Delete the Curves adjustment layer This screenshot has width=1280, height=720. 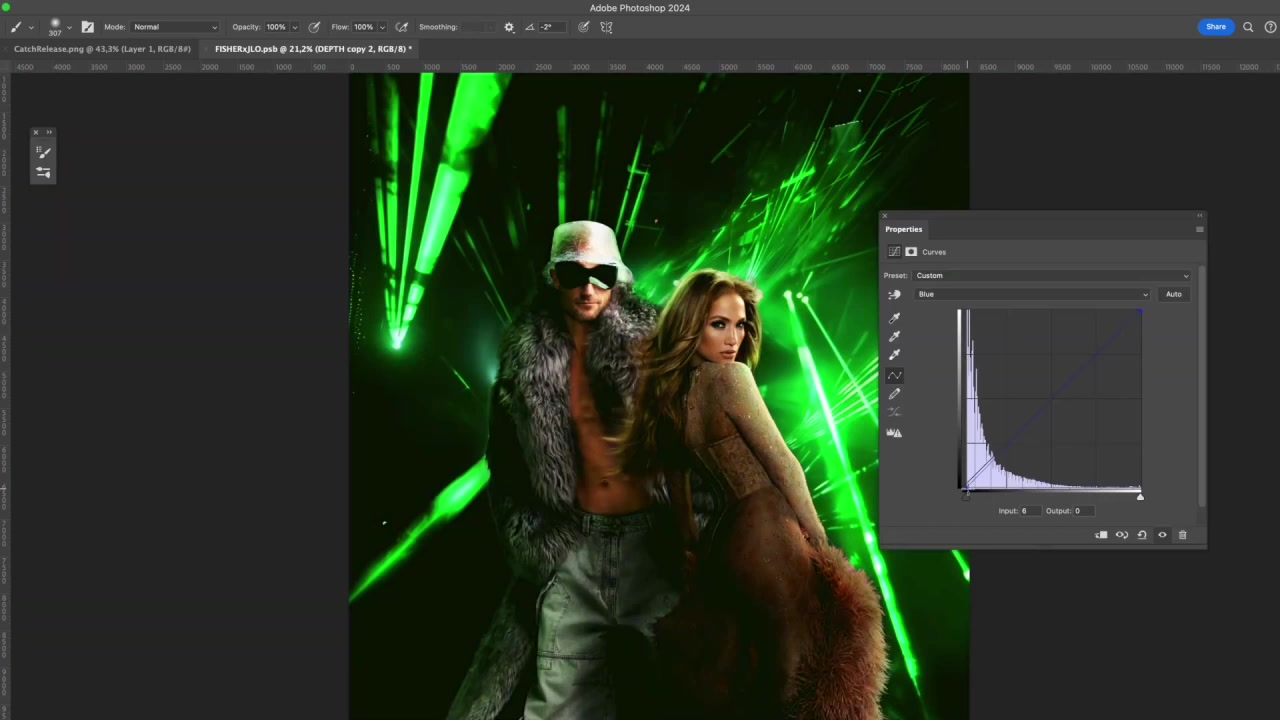tap(1182, 535)
